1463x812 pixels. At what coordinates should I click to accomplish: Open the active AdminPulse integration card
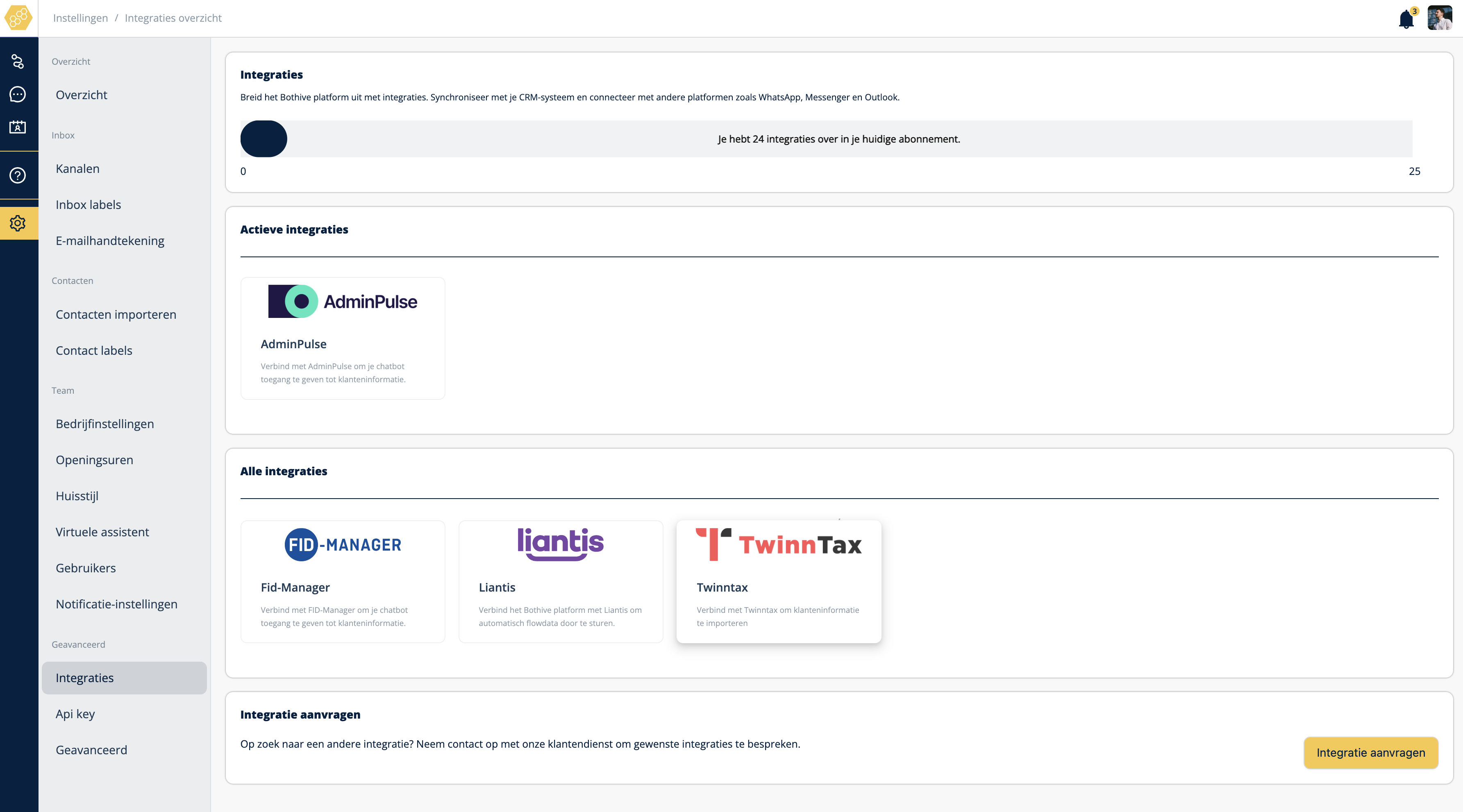click(x=343, y=338)
